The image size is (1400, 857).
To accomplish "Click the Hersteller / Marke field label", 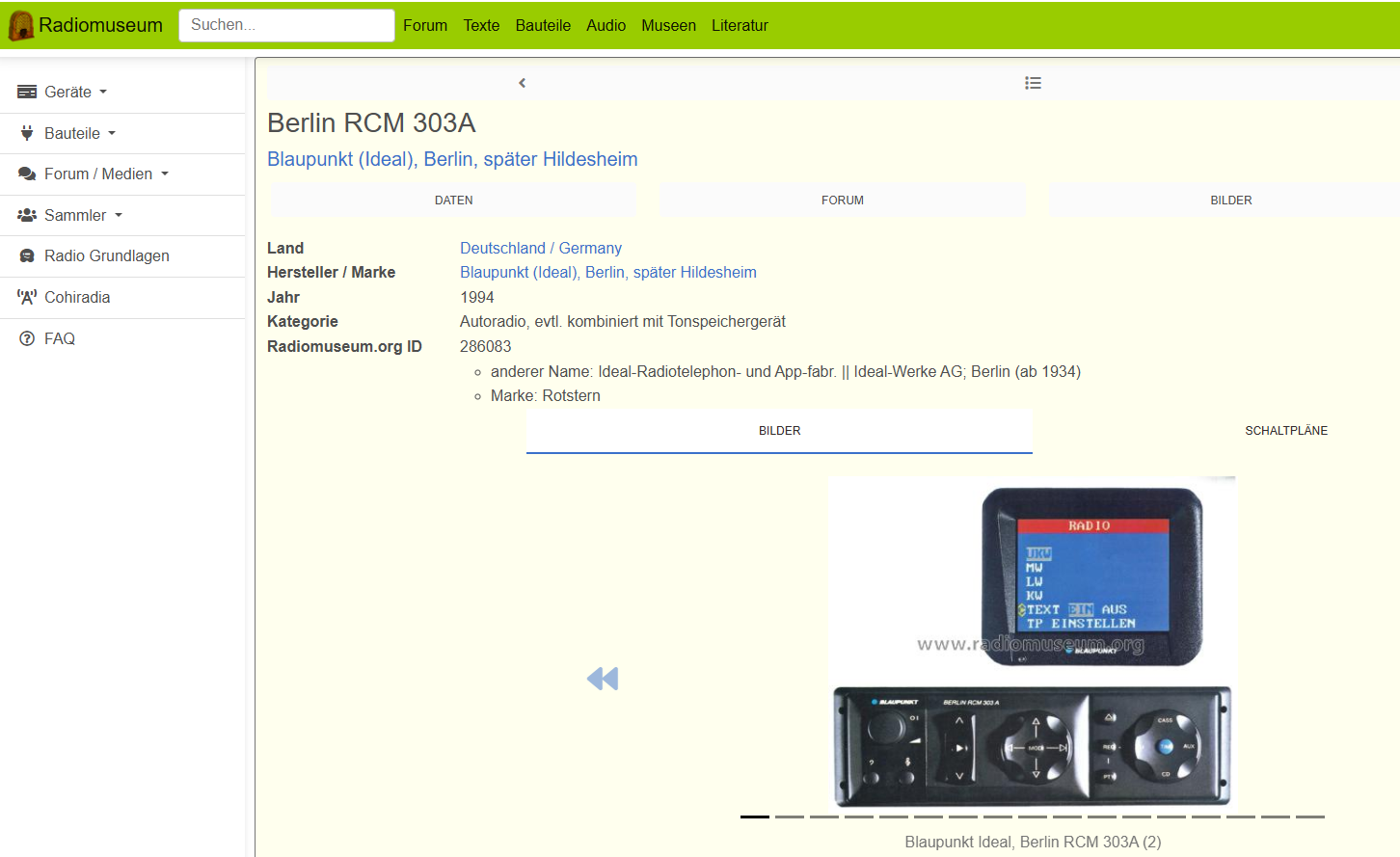I will [331, 273].
